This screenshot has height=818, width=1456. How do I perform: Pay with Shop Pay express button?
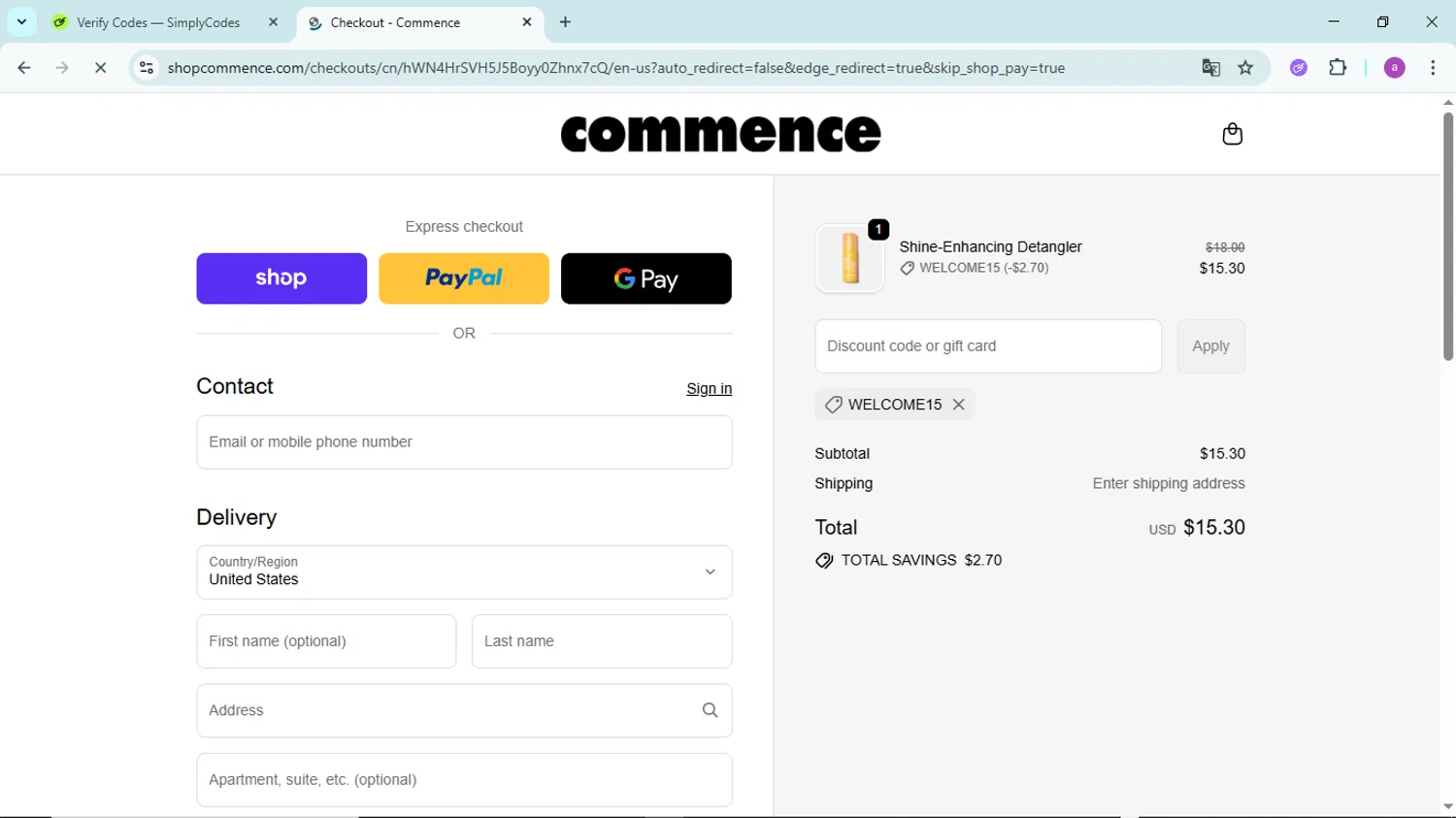click(281, 278)
